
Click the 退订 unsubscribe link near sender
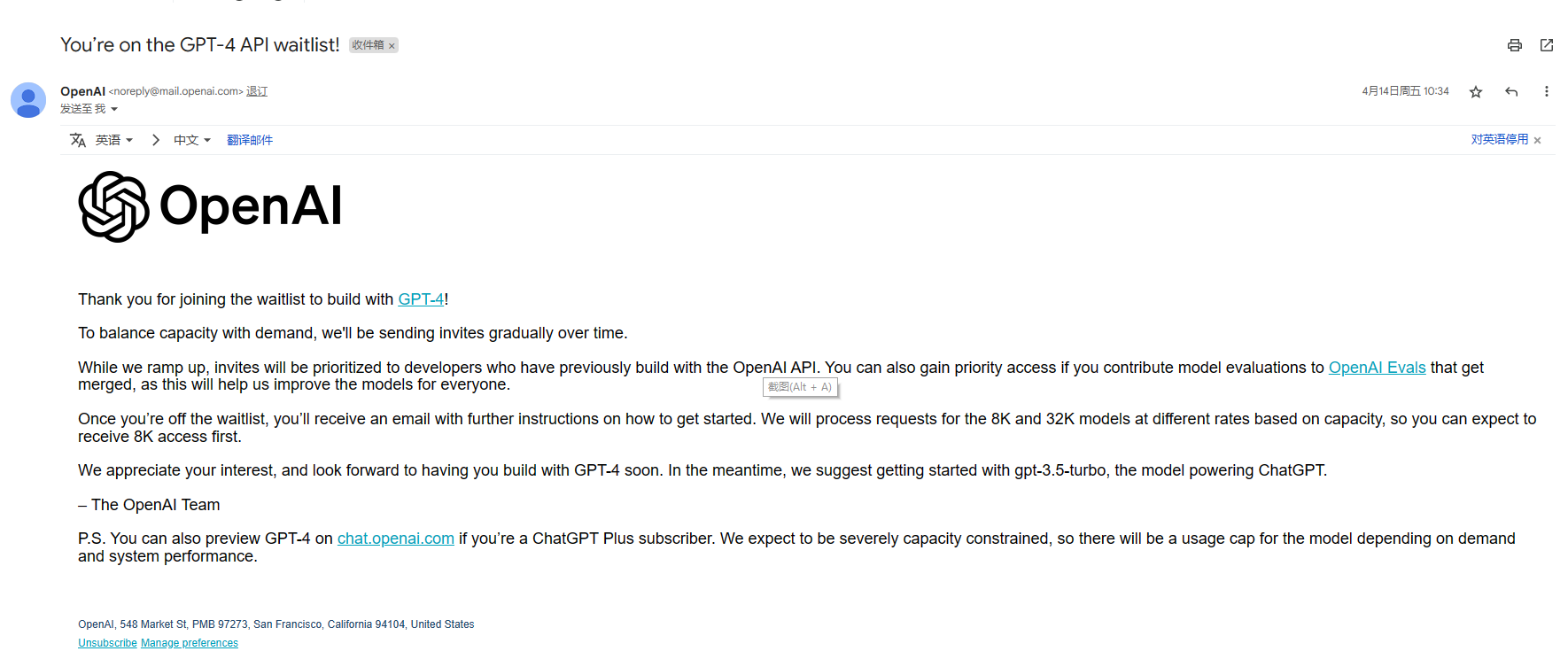pos(257,91)
